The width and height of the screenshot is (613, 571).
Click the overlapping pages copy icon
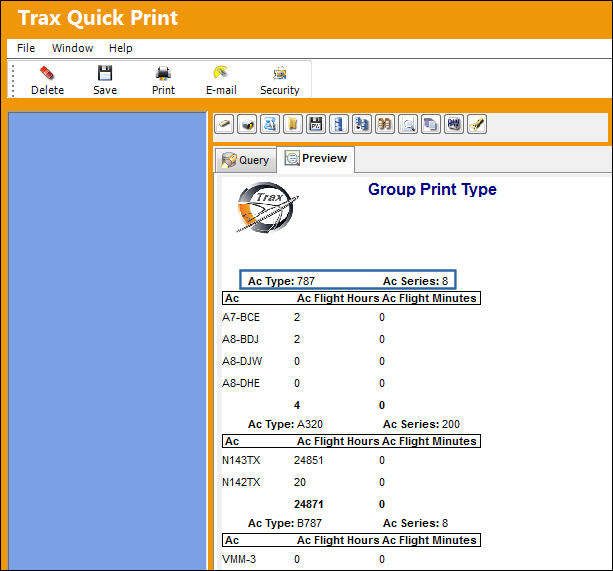pos(431,124)
